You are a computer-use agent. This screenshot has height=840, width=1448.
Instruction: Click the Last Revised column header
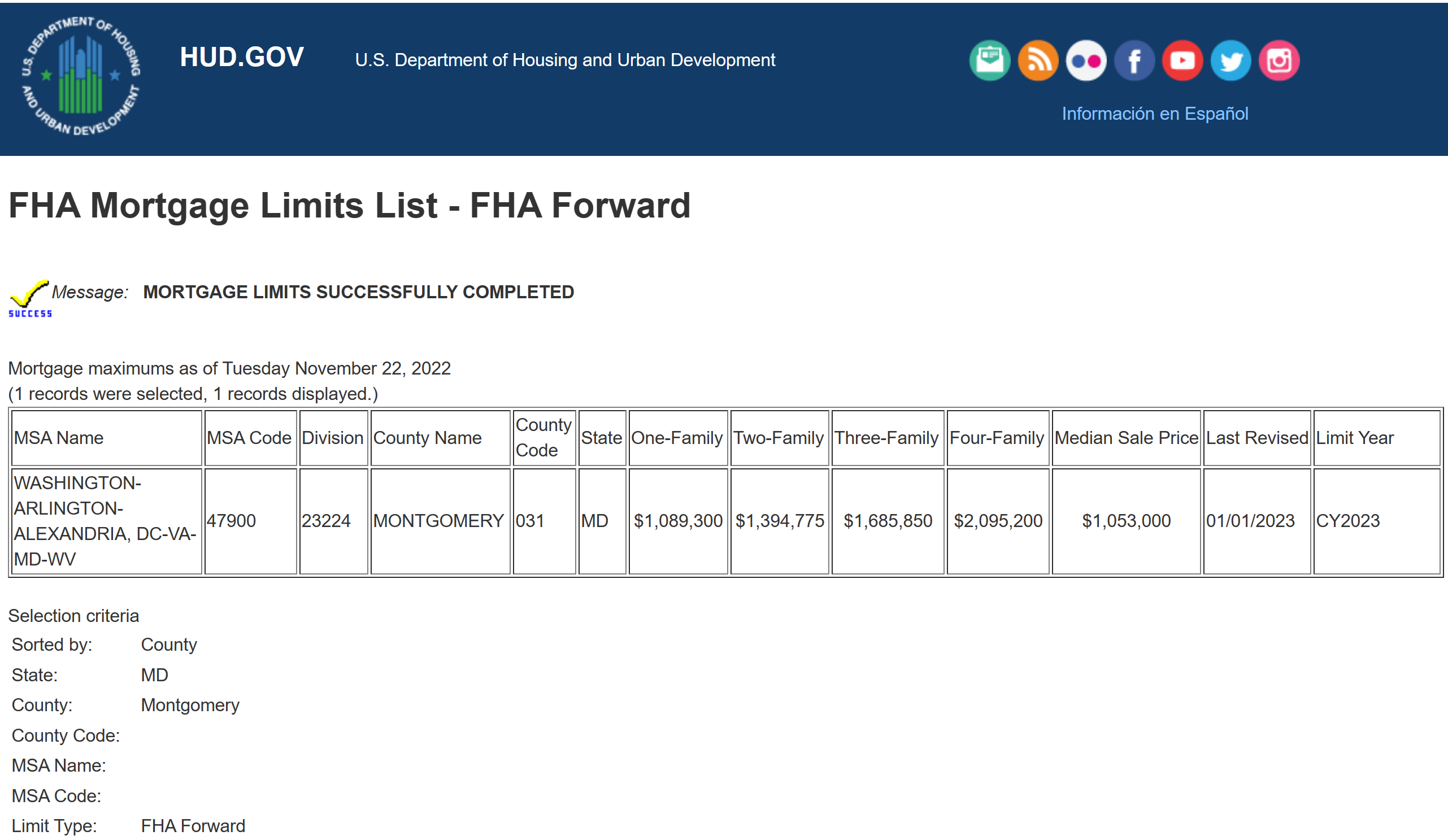pos(1256,438)
